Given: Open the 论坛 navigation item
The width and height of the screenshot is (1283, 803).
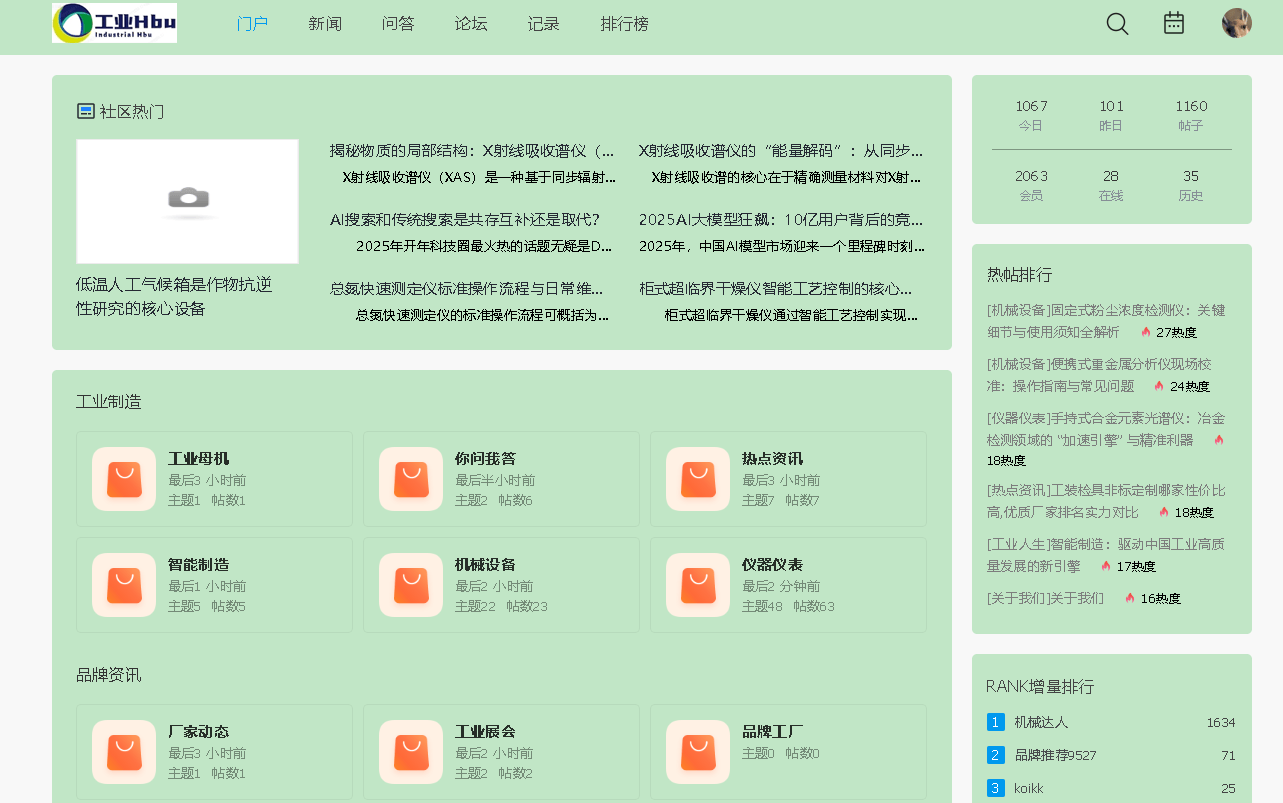Looking at the screenshot, I should [471, 24].
